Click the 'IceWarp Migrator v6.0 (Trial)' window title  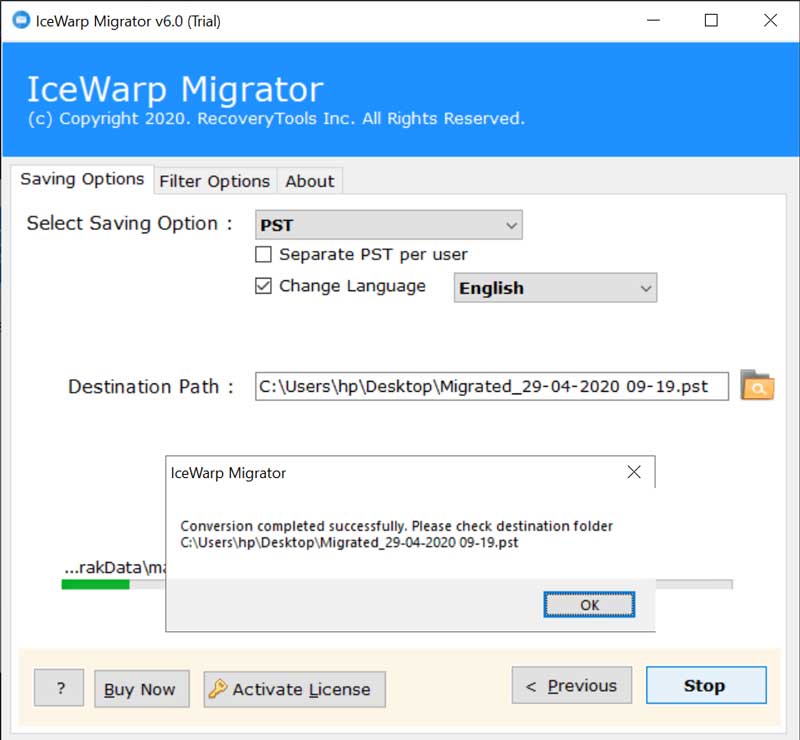tap(128, 21)
